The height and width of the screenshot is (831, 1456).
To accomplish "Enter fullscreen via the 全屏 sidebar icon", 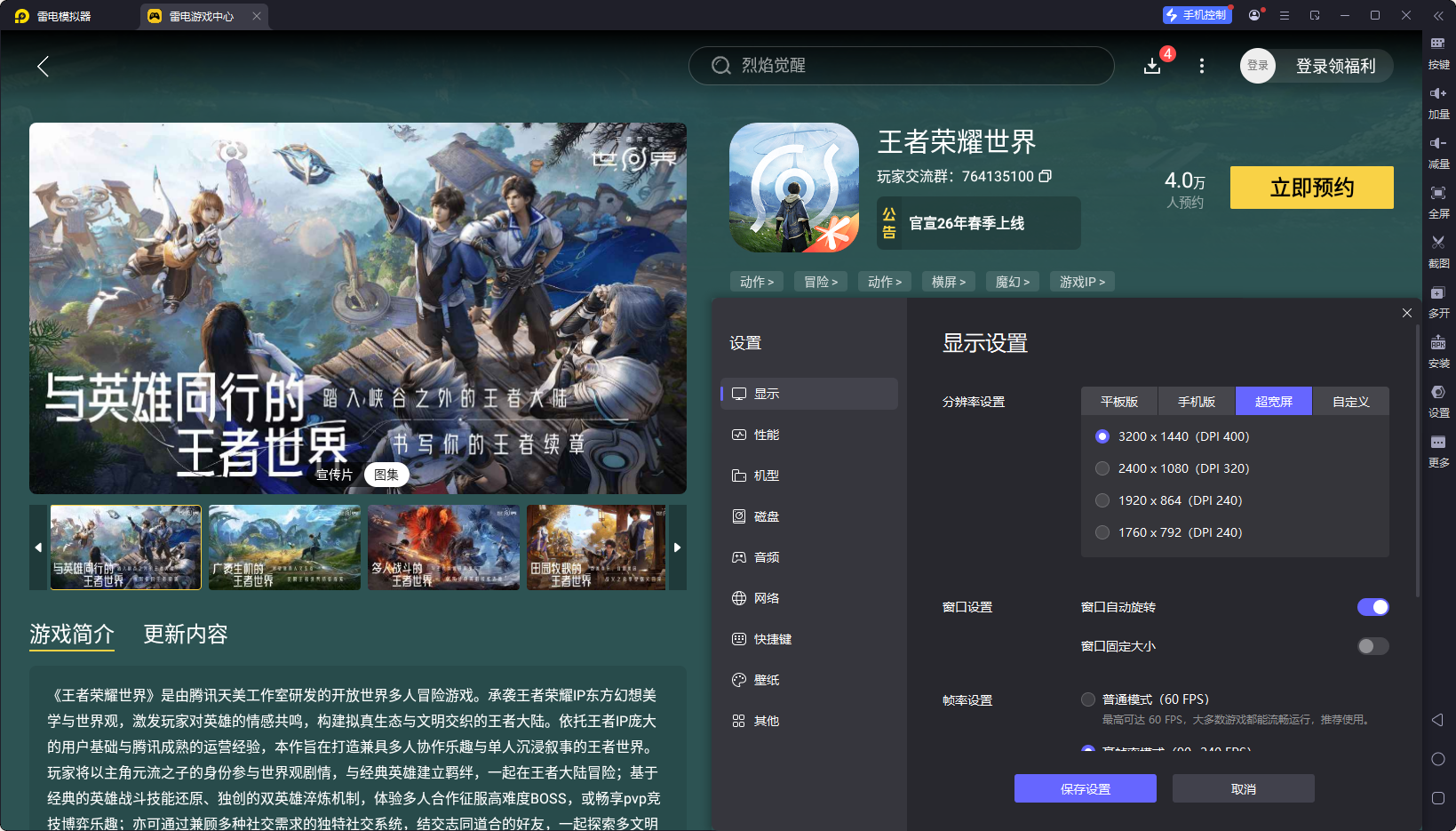I will [1439, 202].
